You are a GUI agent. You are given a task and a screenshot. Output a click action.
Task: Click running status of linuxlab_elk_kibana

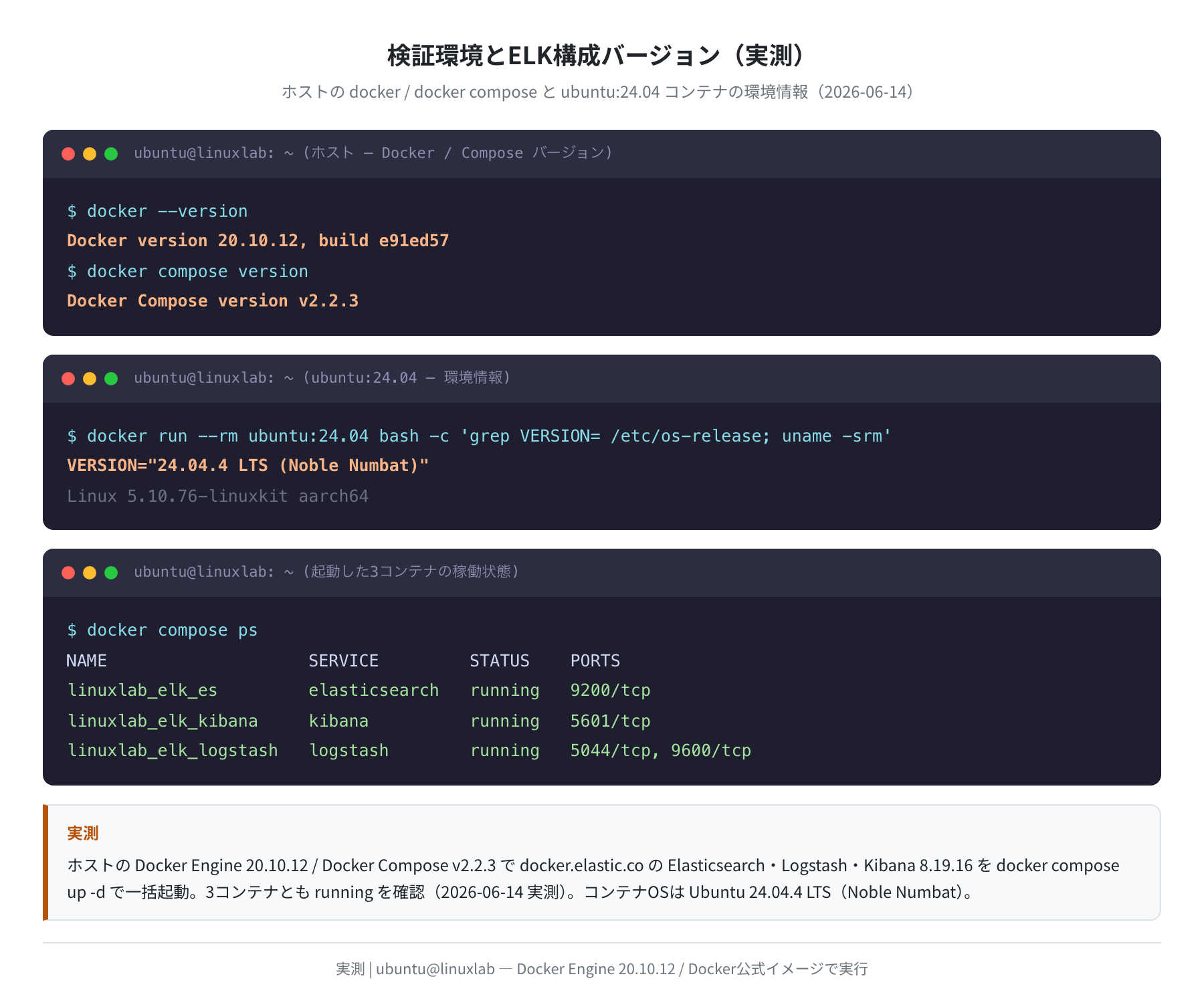[504, 721]
